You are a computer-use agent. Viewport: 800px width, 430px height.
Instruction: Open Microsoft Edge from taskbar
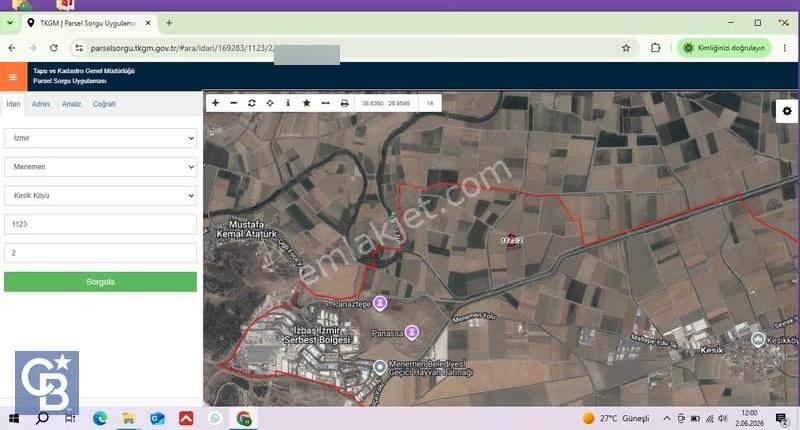pos(100,419)
